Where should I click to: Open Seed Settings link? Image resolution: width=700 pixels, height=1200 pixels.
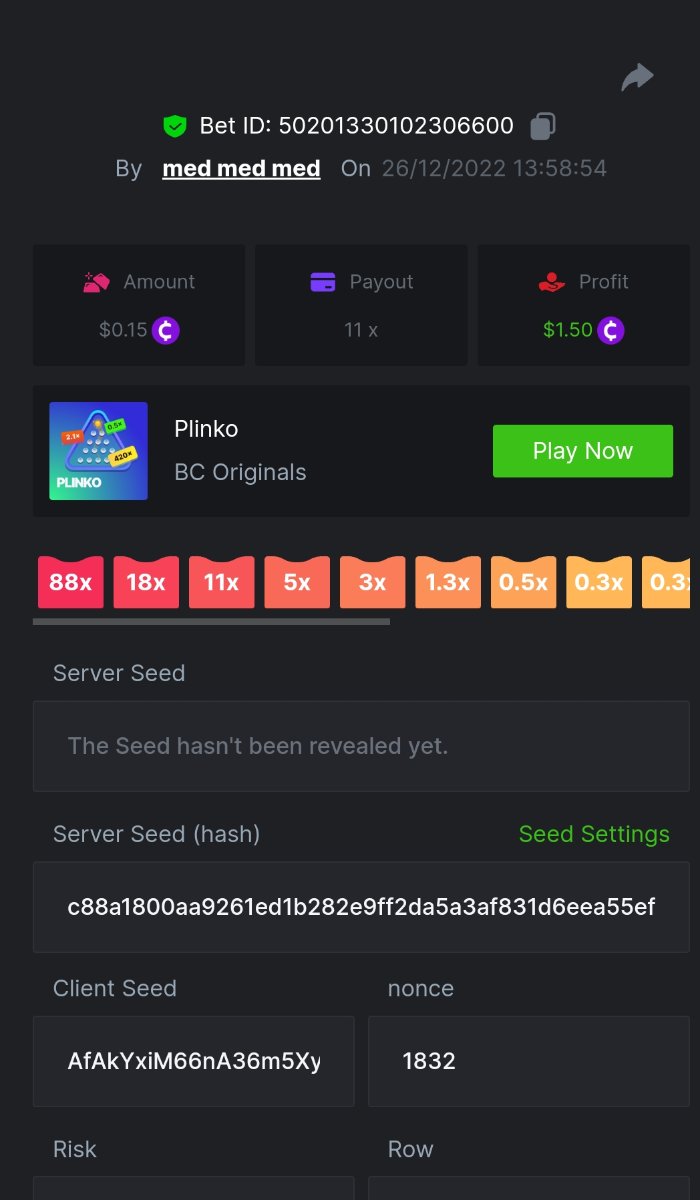pos(594,834)
